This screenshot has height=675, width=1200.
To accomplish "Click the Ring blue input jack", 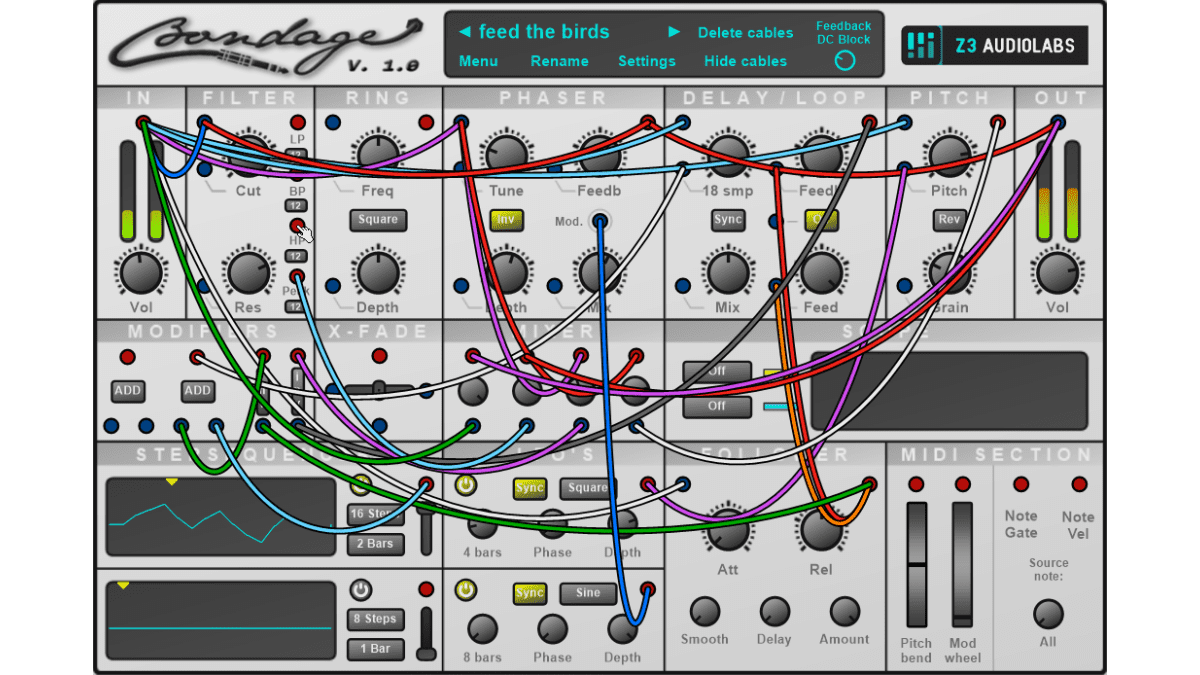I will click(x=332, y=123).
